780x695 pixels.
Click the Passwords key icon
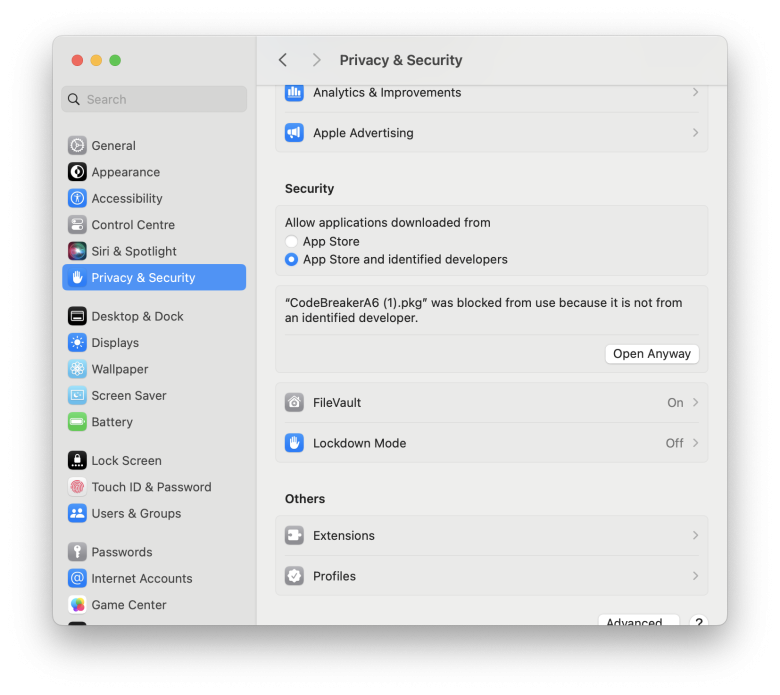pos(77,552)
